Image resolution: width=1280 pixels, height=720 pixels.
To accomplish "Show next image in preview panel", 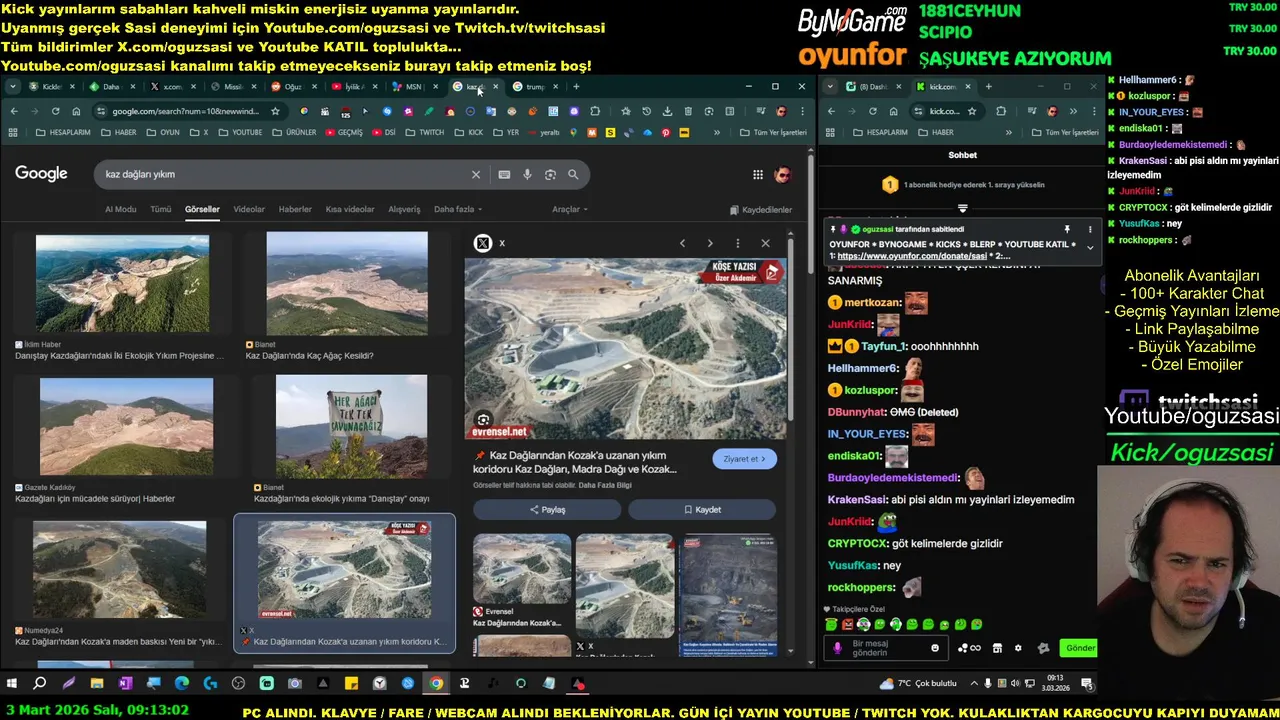I will (710, 243).
